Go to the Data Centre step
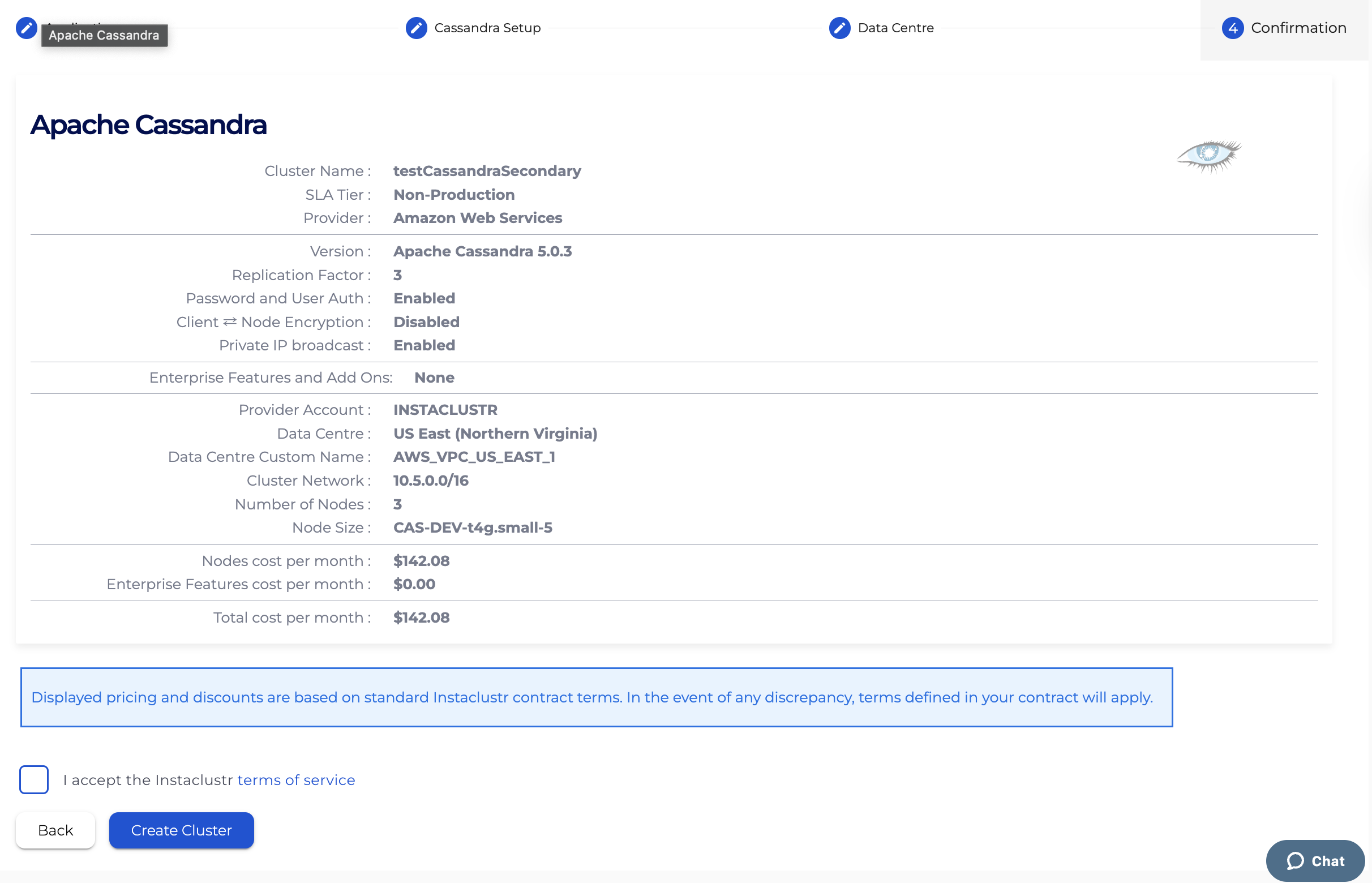1372x883 pixels. (x=895, y=28)
